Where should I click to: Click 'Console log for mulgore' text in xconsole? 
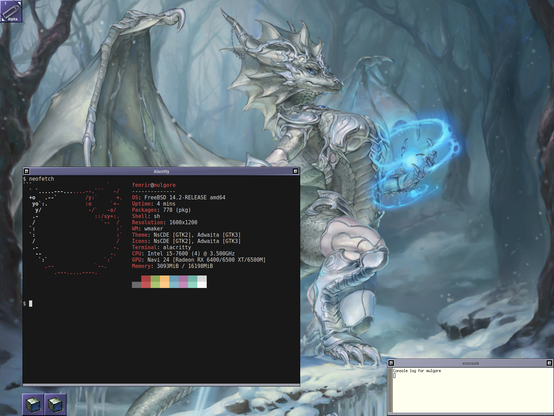(x=417, y=371)
